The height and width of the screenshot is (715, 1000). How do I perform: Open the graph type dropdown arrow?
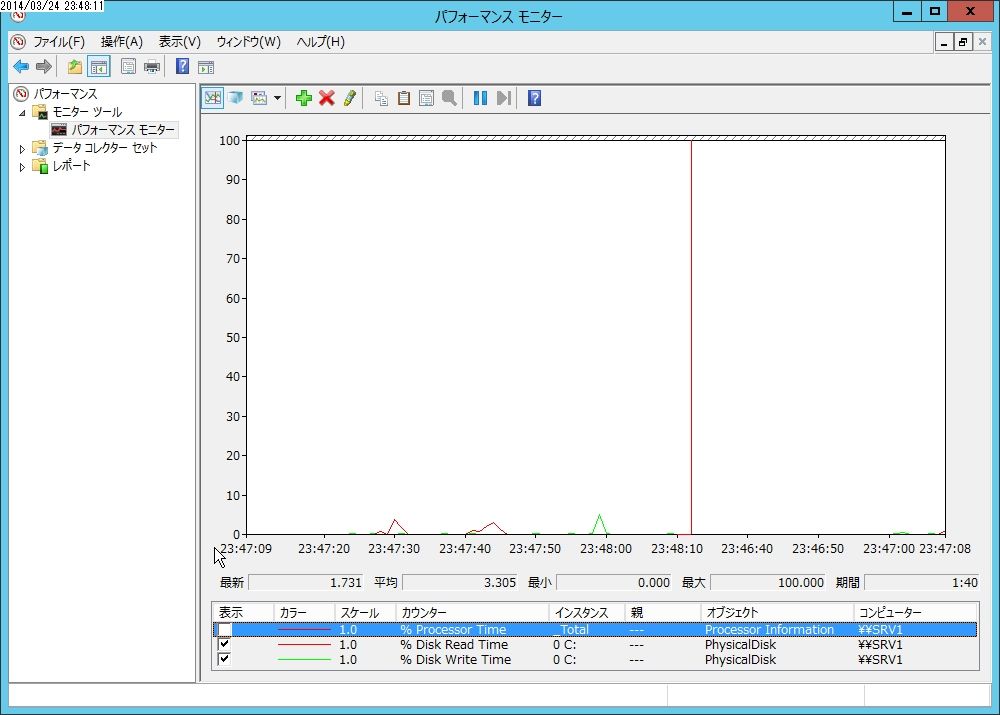click(277, 98)
